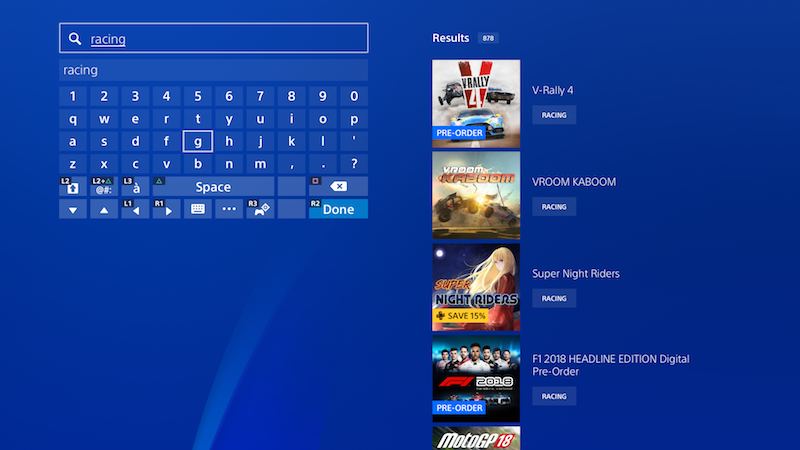Tap the letter w key
Image resolution: width=800 pixels, height=450 pixels.
tap(104, 119)
